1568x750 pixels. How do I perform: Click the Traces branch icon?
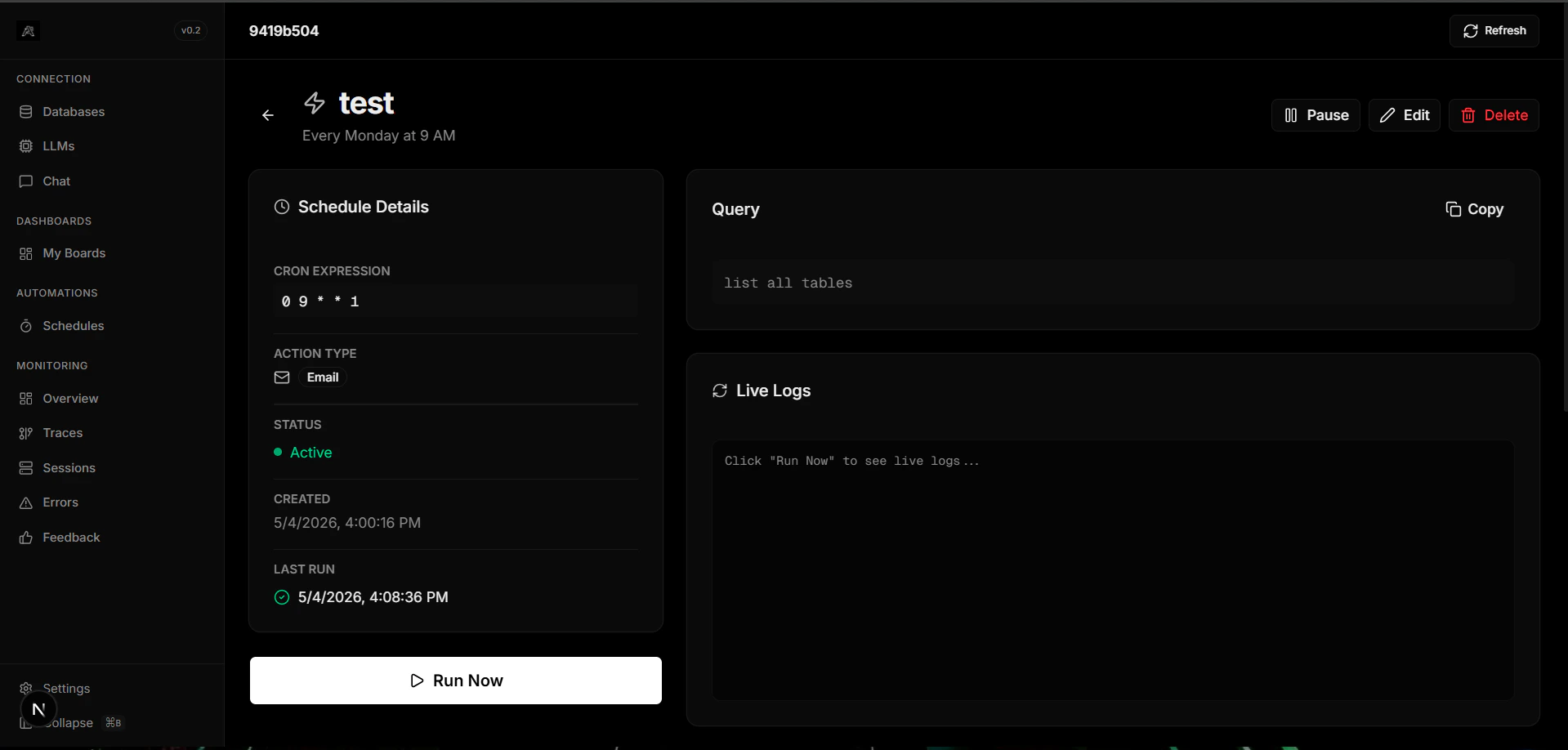tap(26, 433)
